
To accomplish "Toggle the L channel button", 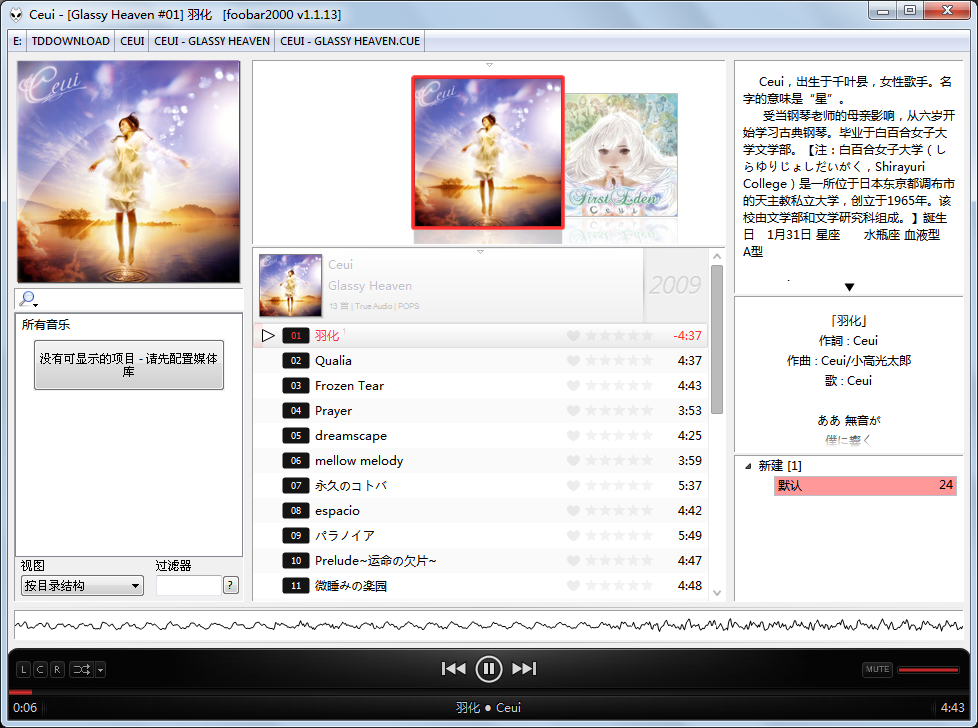I will 23,669.
